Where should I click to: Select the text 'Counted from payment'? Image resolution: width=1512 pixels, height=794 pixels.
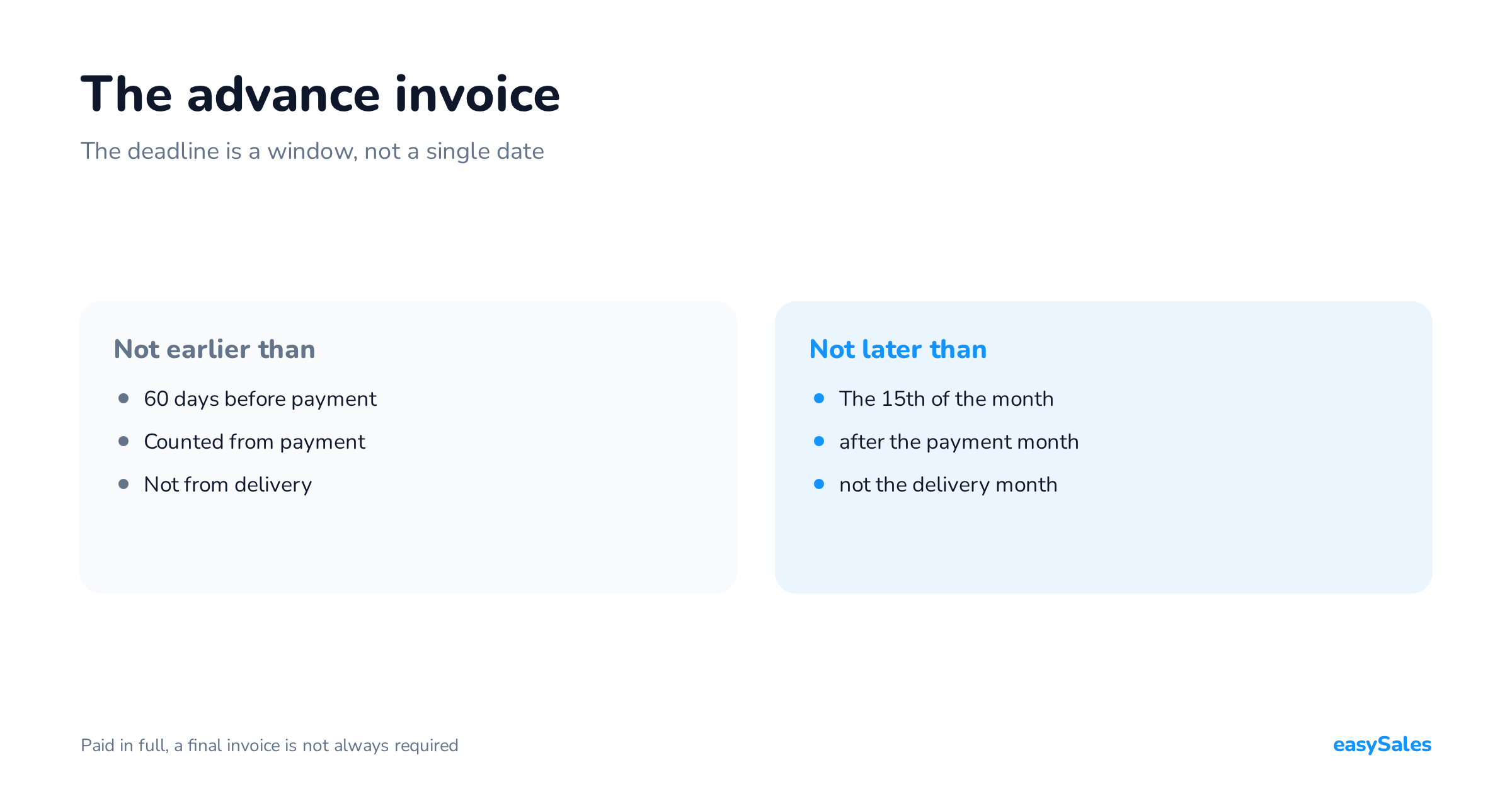(x=255, y=442)
